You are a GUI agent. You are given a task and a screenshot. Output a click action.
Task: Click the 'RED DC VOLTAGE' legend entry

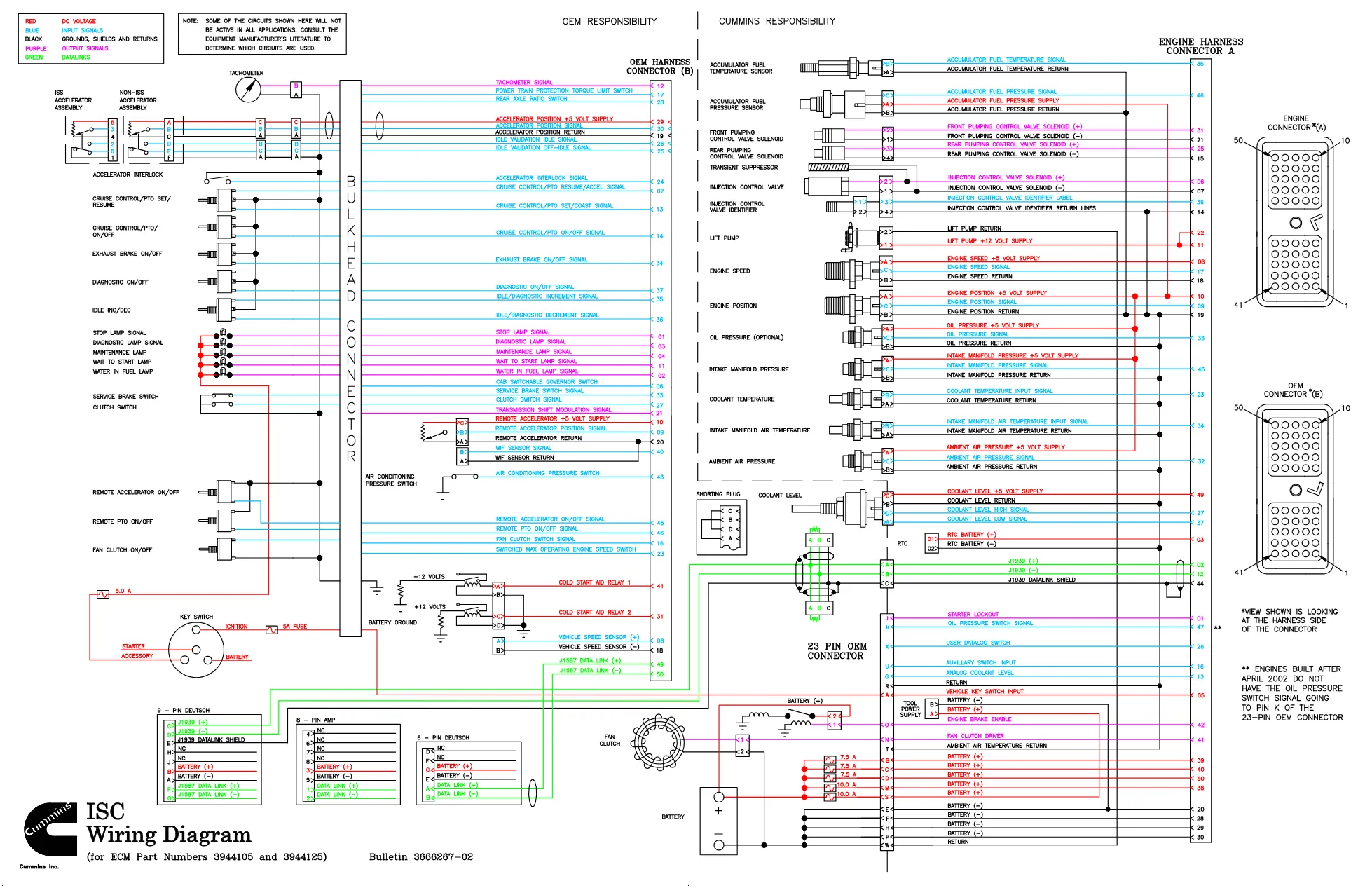click(x=60, y=22)
